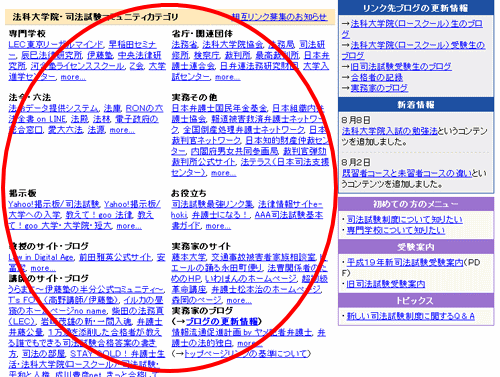Open the 相互リンク募集のお知らせ link
Viewport: 500px width, 377px height.
click(279, 17)
